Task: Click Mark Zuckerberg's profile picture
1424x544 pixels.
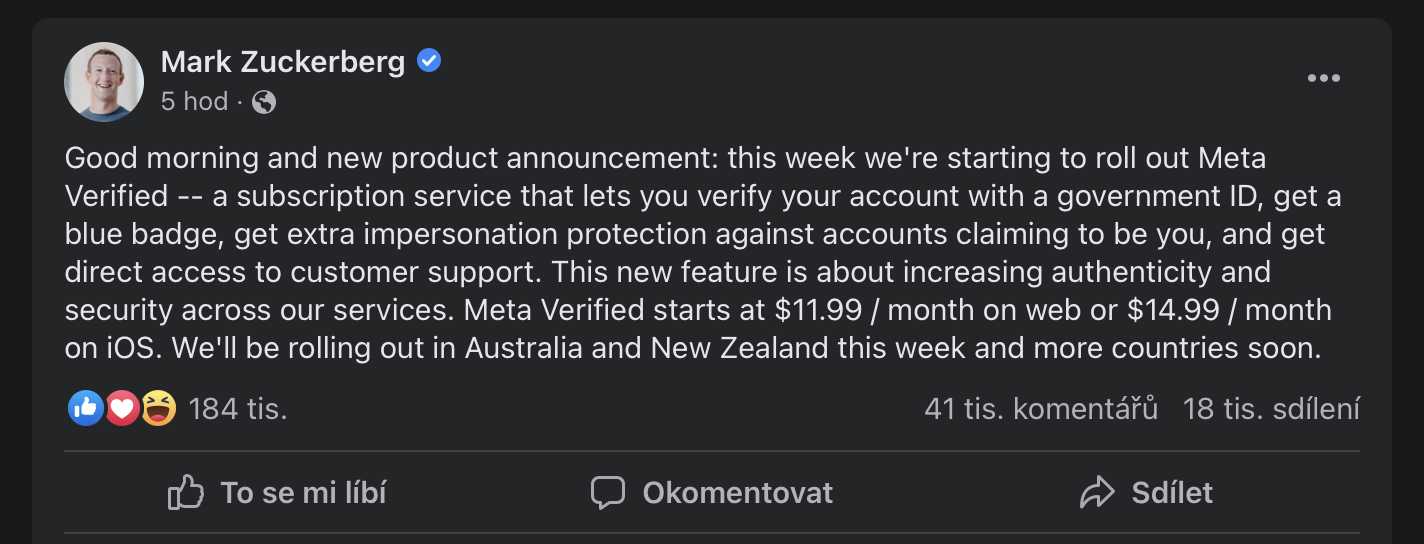Action: (x=104, y=82)
